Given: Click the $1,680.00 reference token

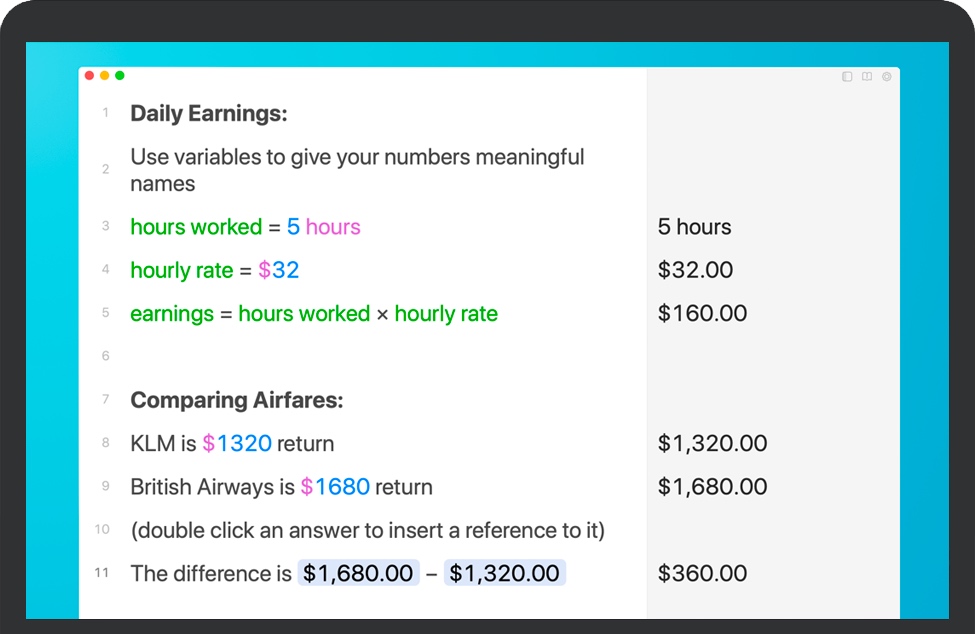Looking at the screenshot, I should point(358,573).
